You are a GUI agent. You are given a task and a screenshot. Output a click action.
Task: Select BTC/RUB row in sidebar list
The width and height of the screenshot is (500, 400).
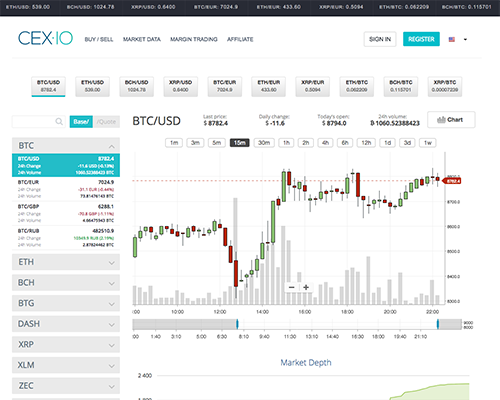(66, 238)
